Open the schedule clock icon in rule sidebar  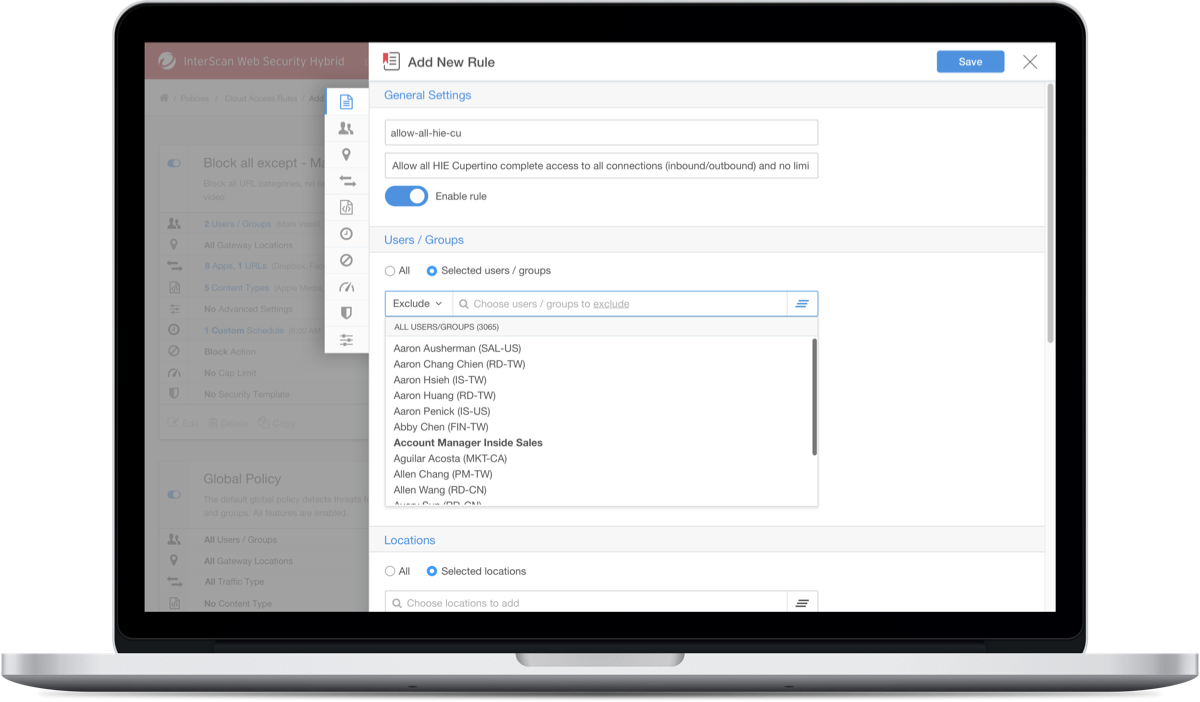[x=346, y=234]
